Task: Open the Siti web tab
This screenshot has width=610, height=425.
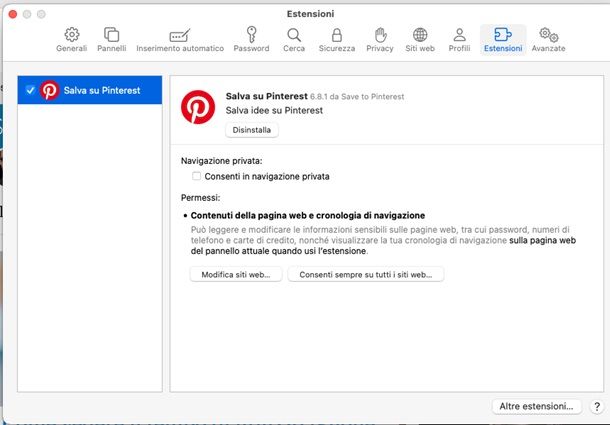Action: [420, 40]
